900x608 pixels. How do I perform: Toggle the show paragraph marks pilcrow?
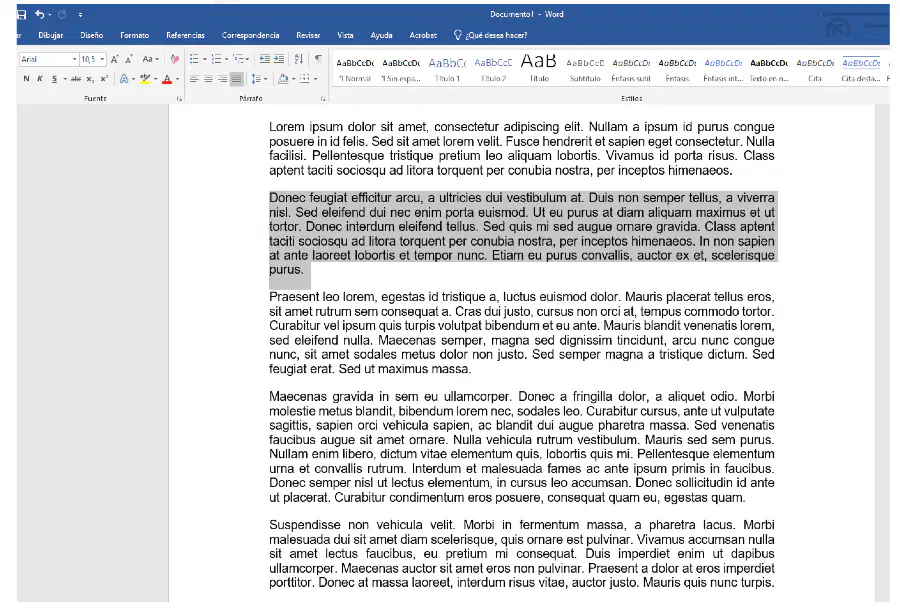[x=318, y=59]
